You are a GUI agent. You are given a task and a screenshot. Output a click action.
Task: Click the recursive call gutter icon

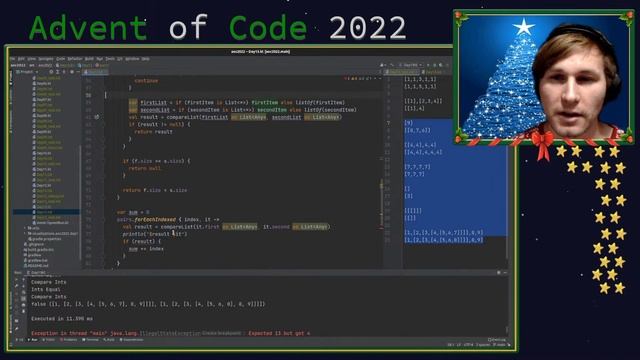[x=97, y=117]
